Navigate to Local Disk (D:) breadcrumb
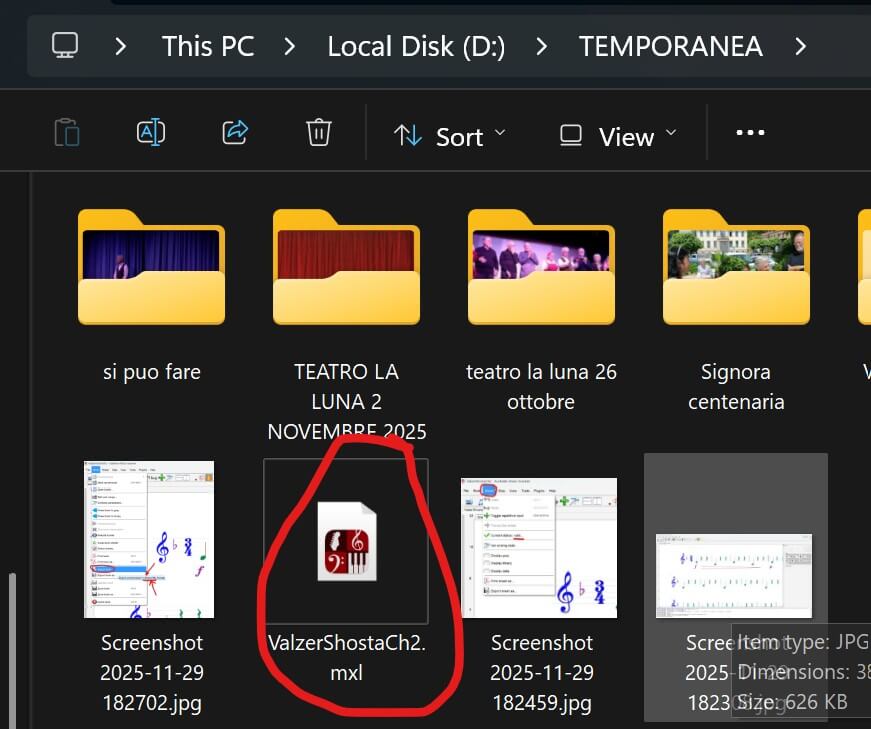Screen dimensions: 871x729 point(416,46)
